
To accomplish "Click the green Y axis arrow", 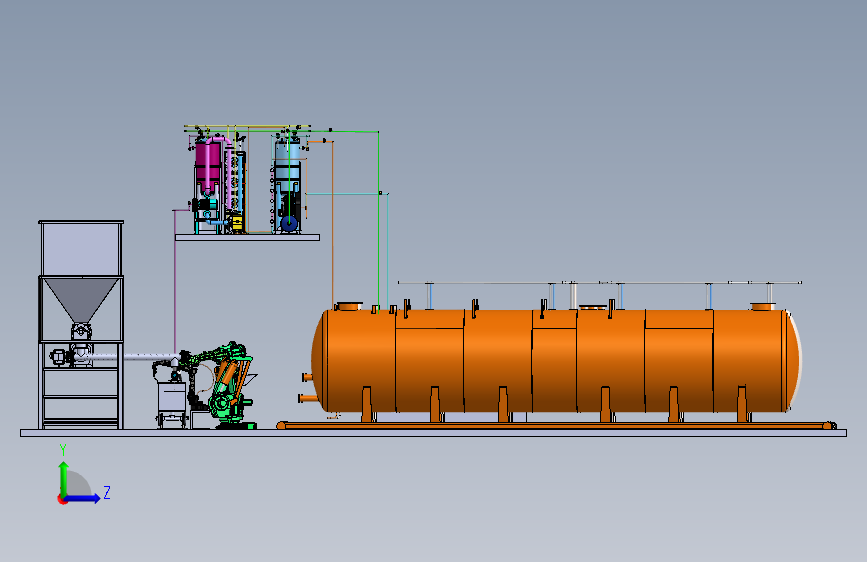I will 64,479.
